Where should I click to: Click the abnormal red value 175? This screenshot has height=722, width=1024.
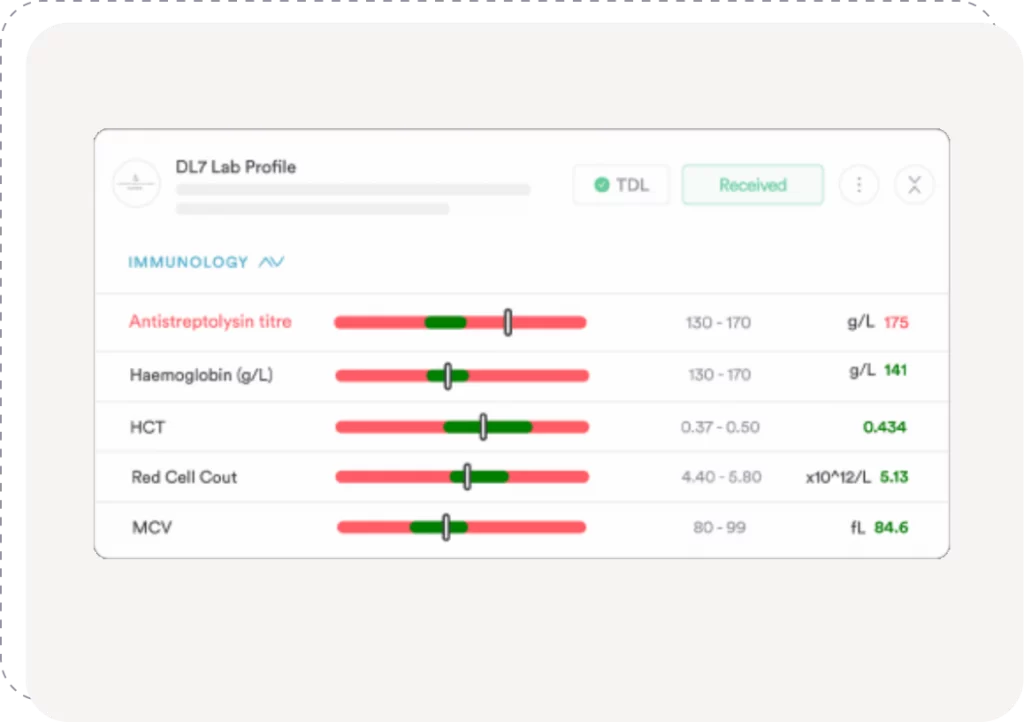896,323
